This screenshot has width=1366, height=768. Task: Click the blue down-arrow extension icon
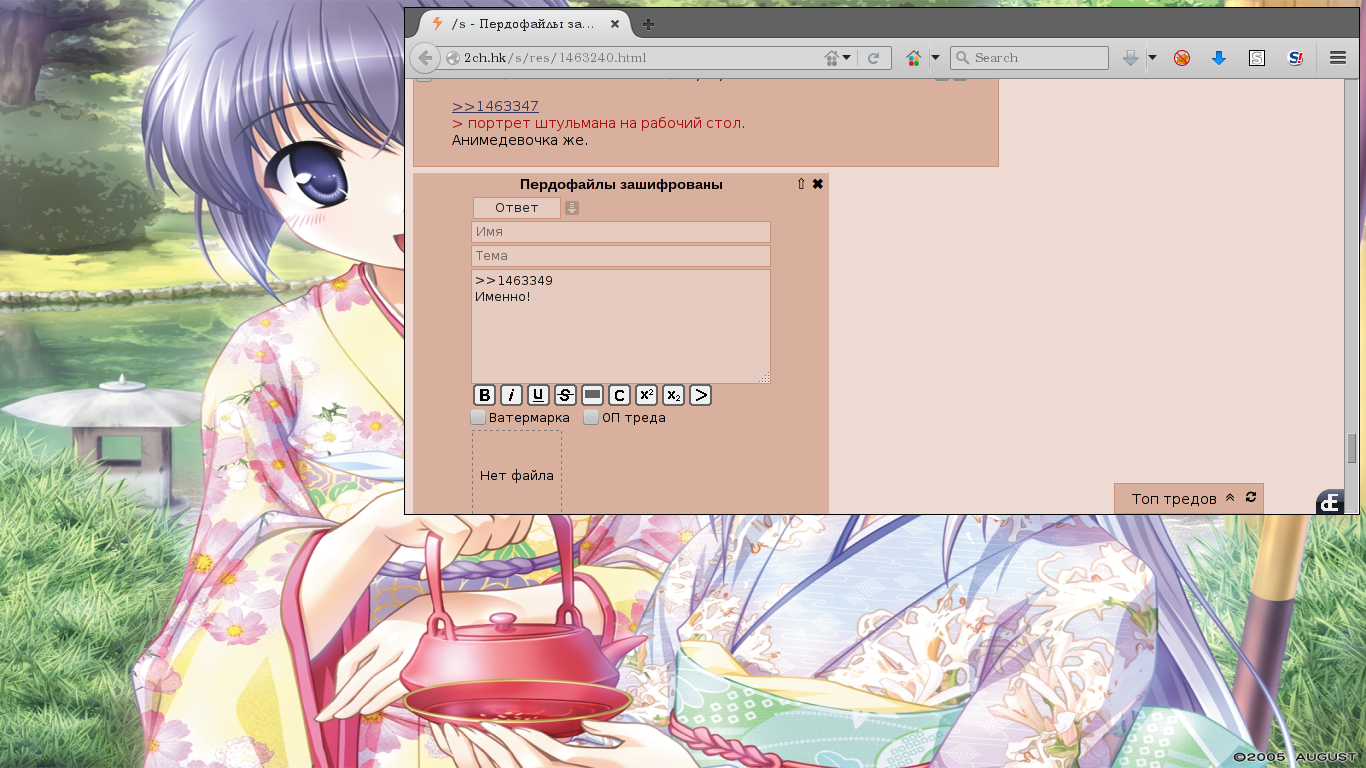[1219, 58]
